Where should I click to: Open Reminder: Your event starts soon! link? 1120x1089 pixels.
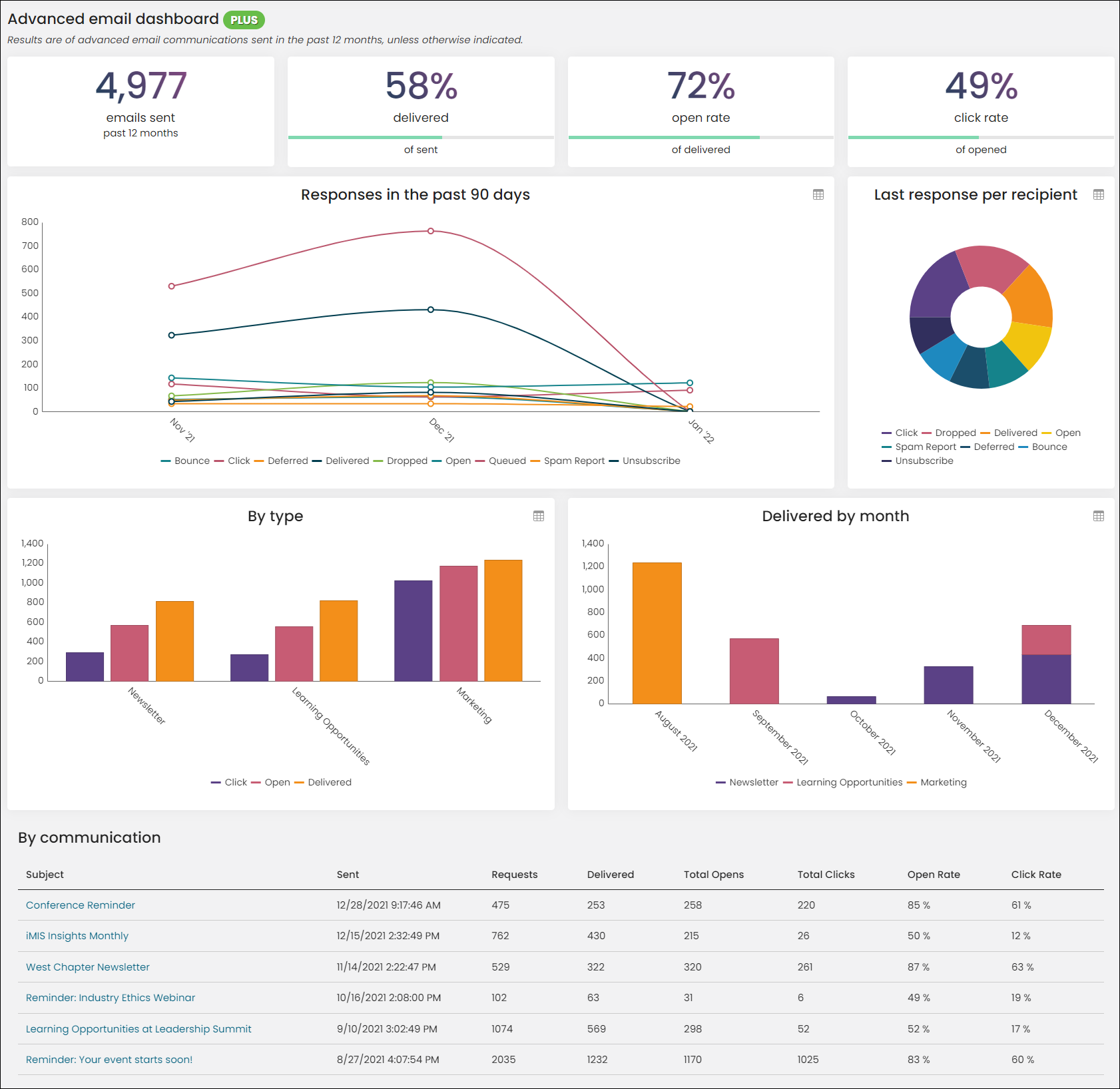click(x=109, y=1060)
